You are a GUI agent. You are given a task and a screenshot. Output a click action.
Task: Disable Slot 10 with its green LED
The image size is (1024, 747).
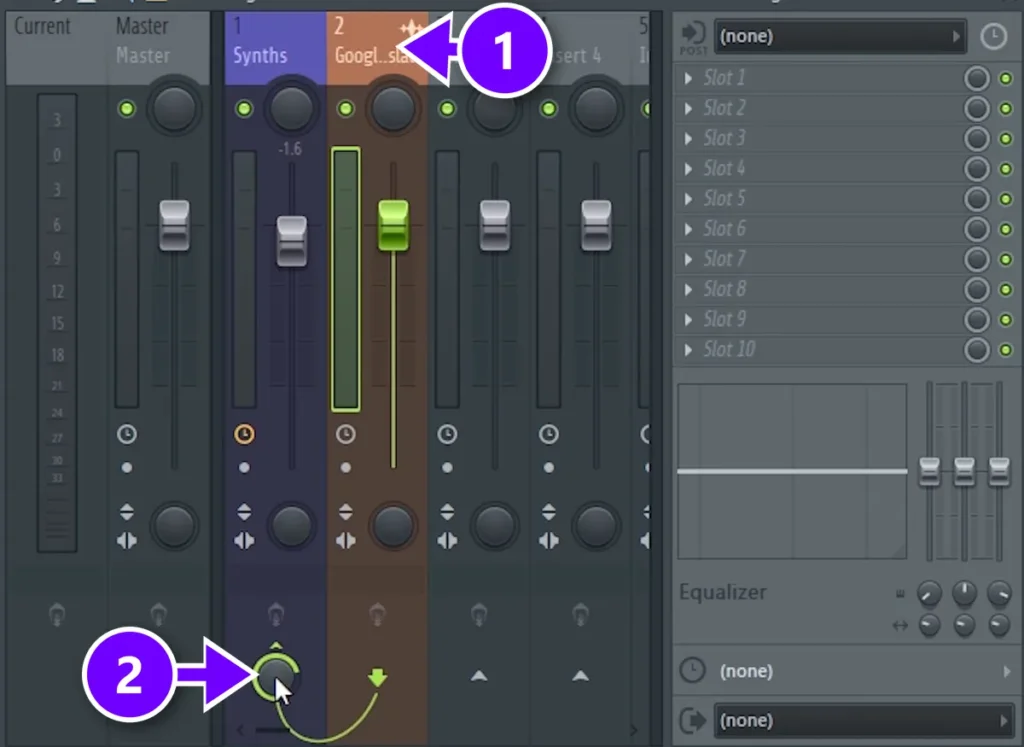(x=1006, y=350)
